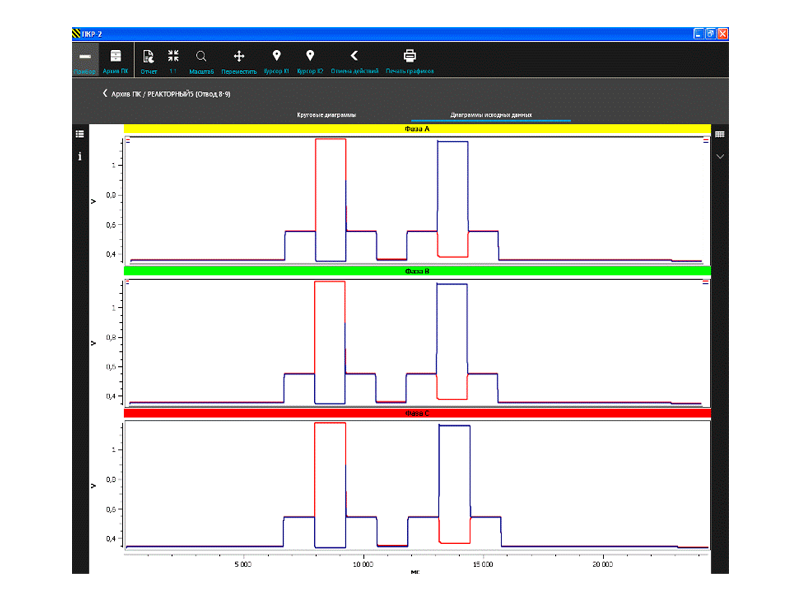Viewport: 800px width, 600px height.
Task: Click the 5 000 tick label on time axis
Action: coord(243,564)
